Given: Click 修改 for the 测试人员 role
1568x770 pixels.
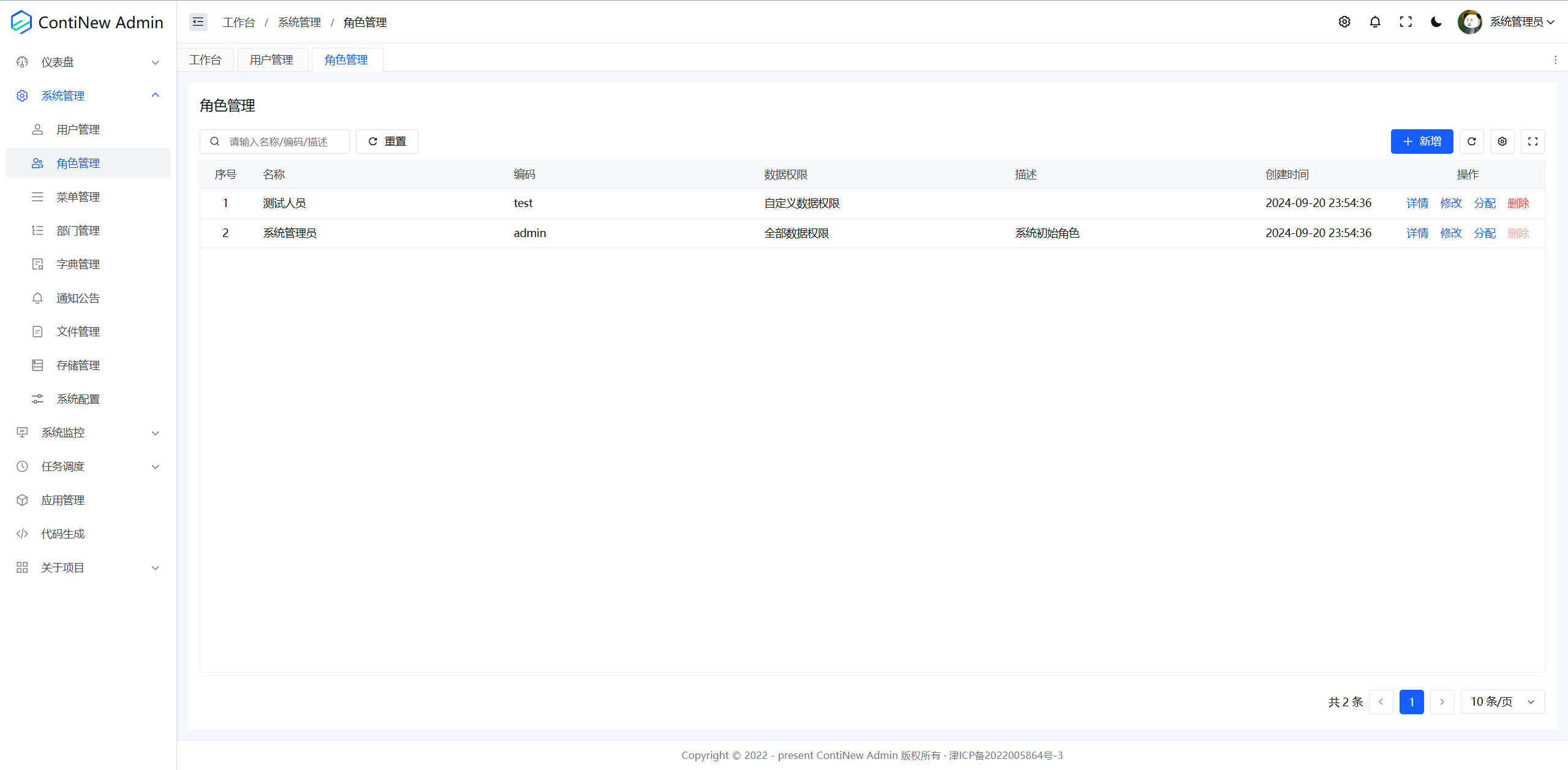Looking at the screenshot, I should click(x=1451, y=203).
